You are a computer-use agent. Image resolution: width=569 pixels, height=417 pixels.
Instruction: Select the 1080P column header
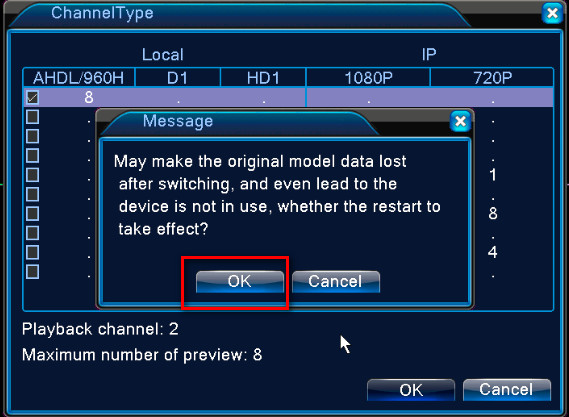(368, 78)
